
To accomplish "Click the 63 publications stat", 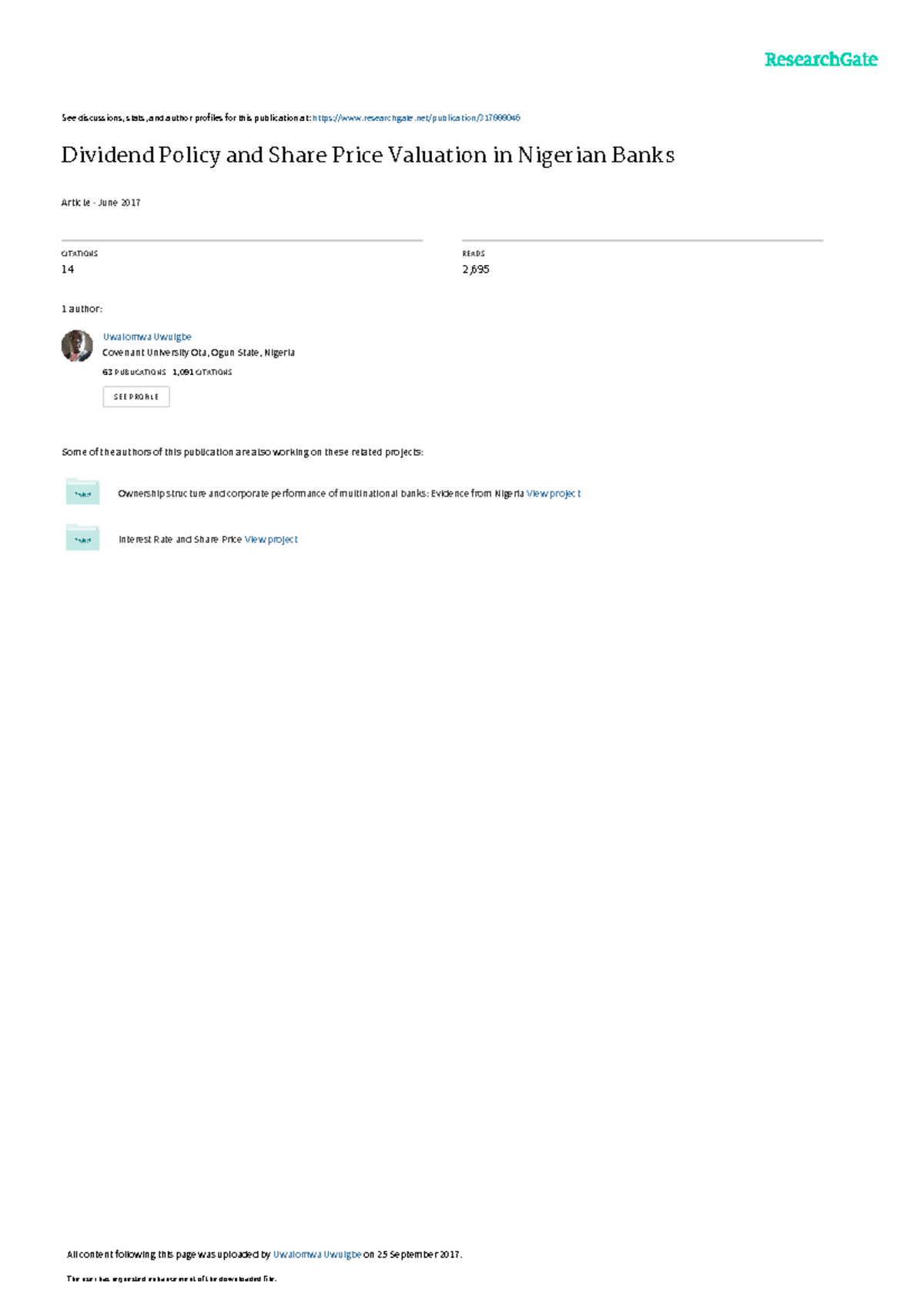I will [134, 372].
